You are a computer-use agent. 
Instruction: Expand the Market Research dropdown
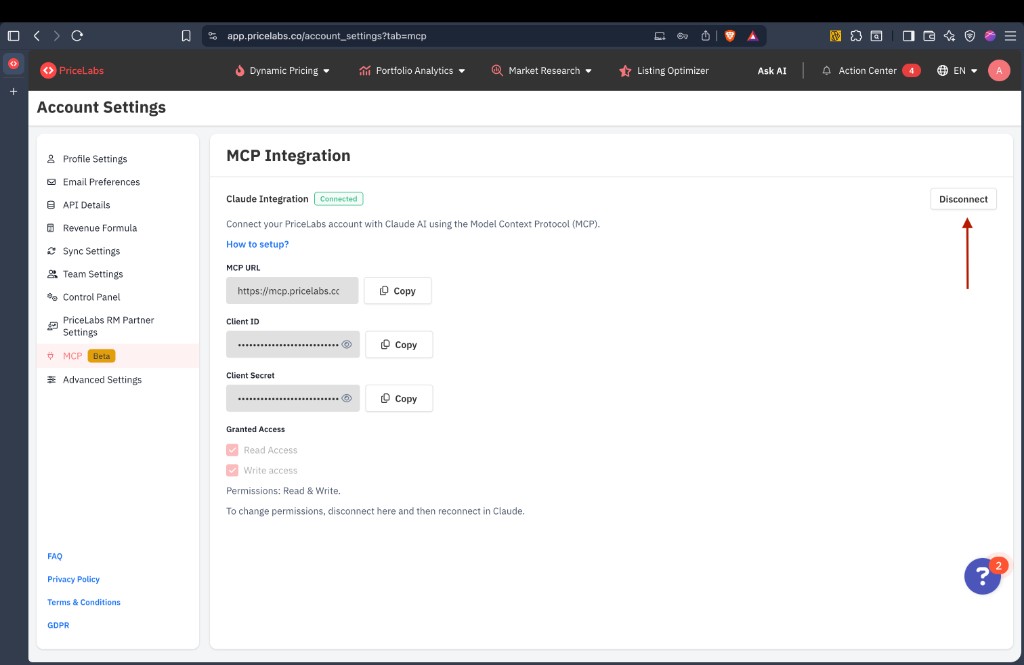[541, 71]
